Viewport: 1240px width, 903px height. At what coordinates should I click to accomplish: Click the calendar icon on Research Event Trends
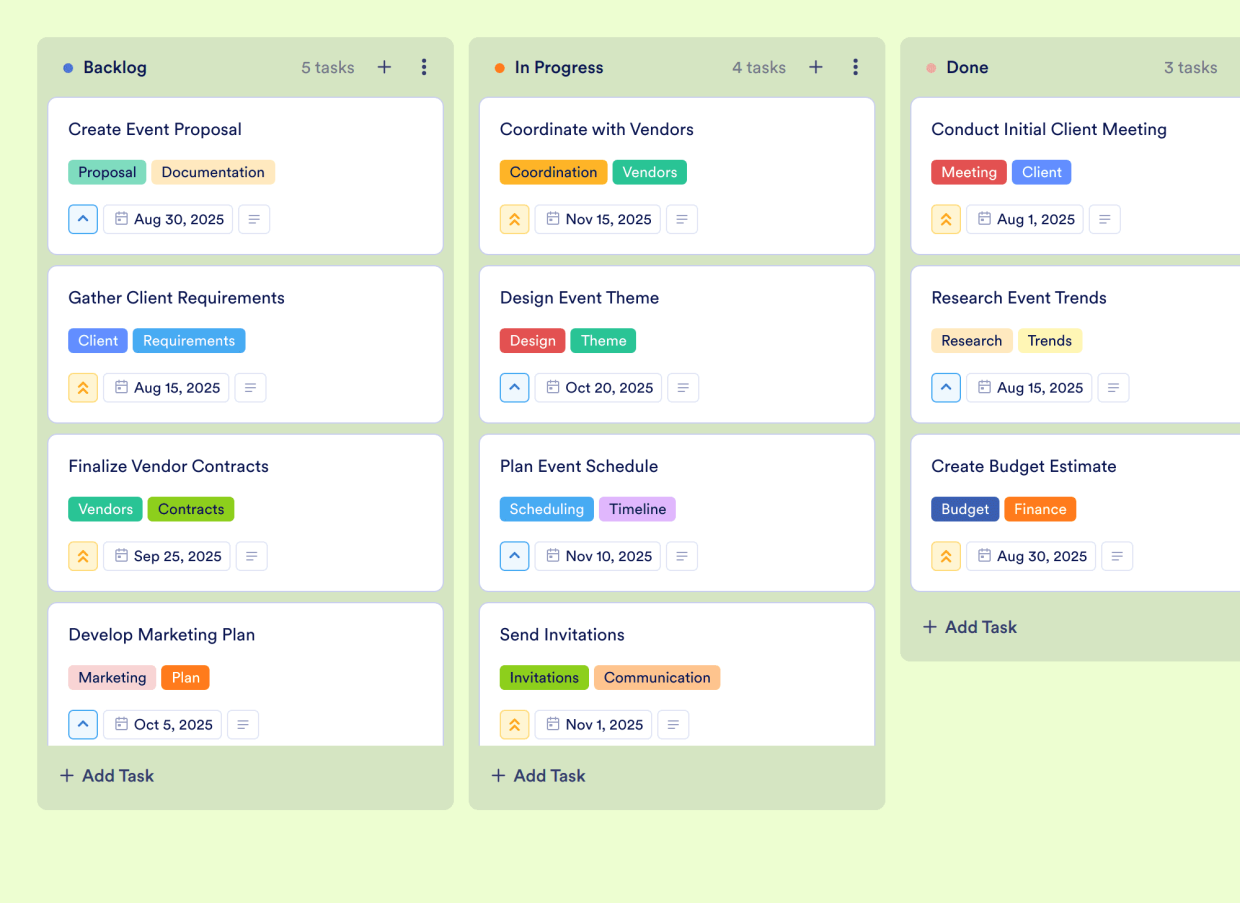[x=987, y=387]
